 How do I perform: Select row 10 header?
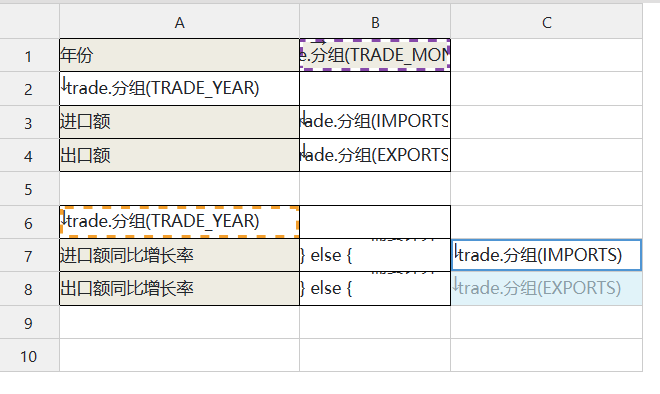click(29, 356)
